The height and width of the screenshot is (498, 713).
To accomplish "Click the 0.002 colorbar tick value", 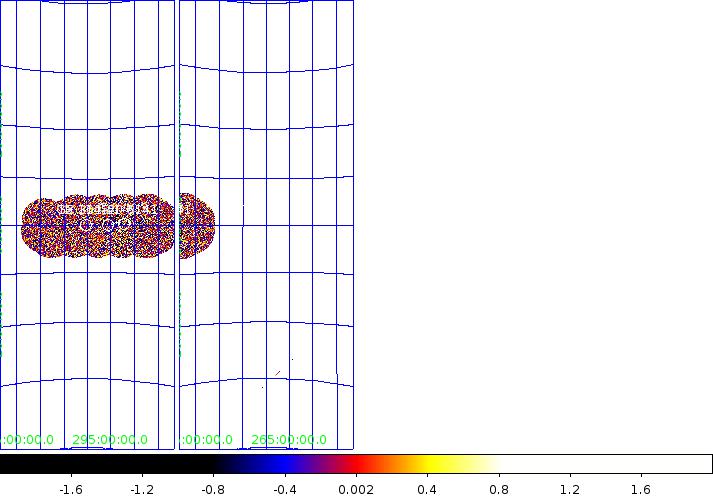I will (x=356, y=490).
